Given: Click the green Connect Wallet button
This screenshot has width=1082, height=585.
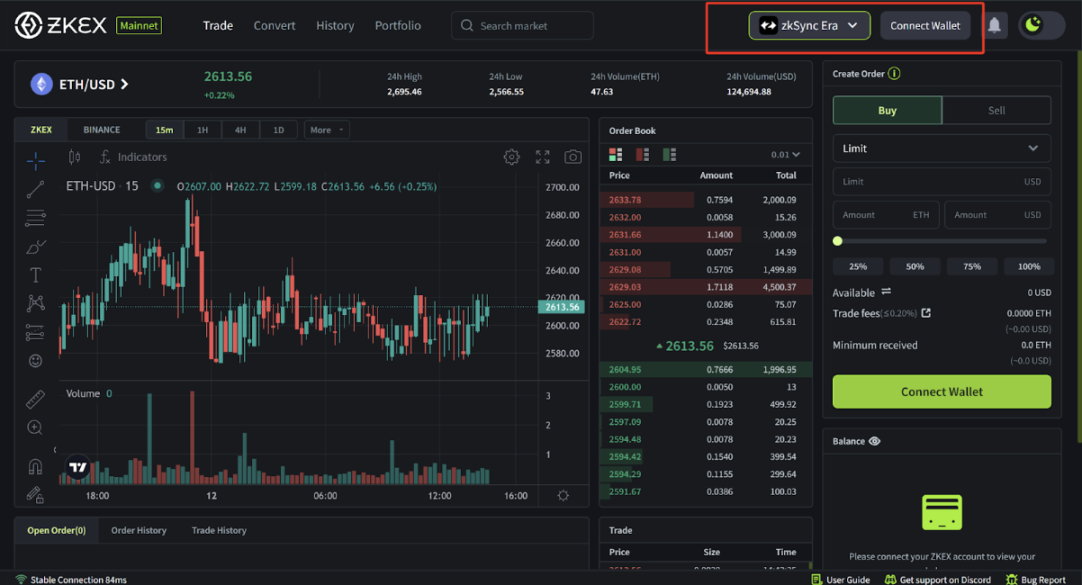Looking at the screenshot, I should click(941, 392).
